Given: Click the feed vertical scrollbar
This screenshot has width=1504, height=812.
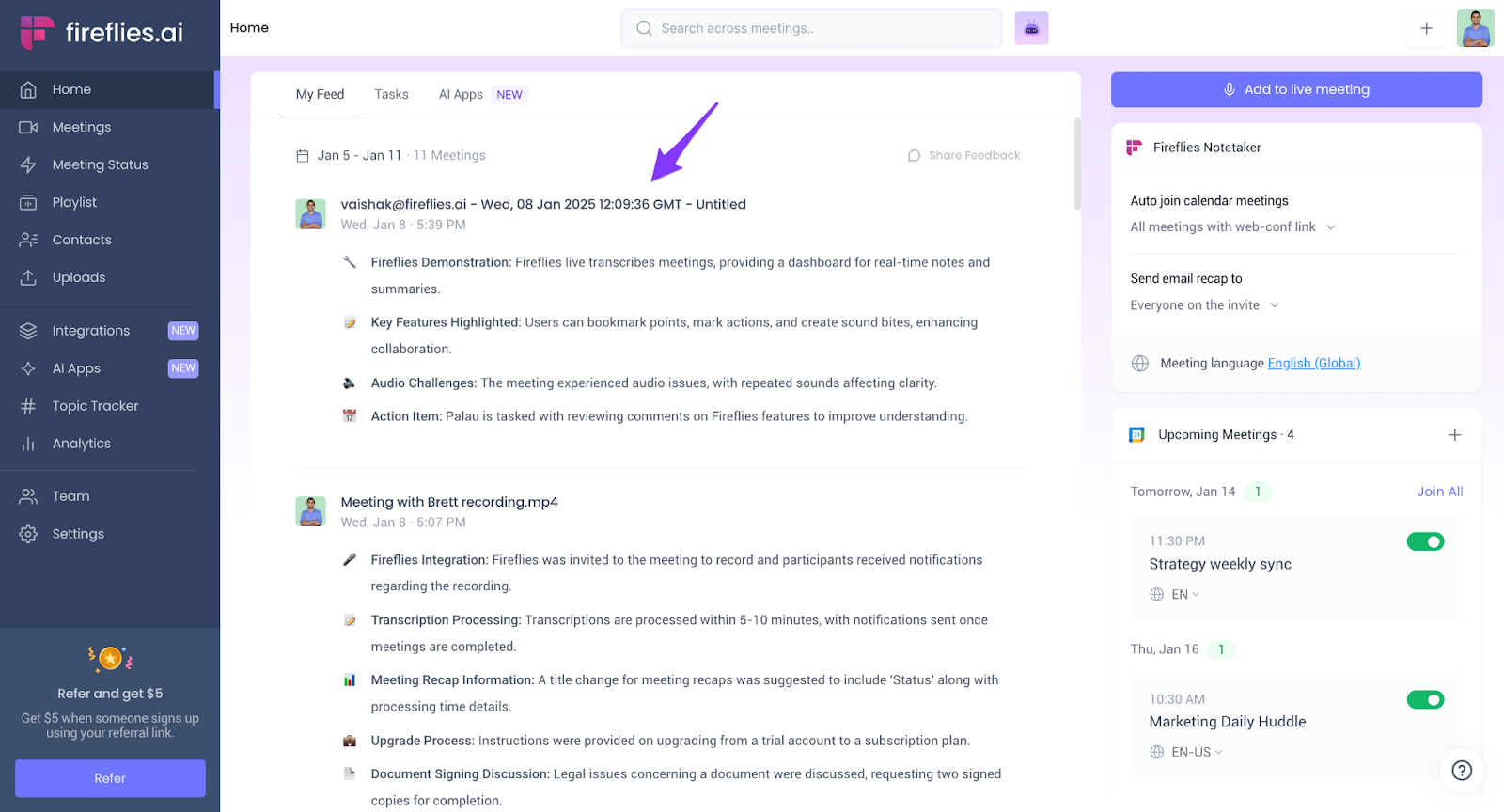Looking at the screenshot, I should tap(1077, 164).
